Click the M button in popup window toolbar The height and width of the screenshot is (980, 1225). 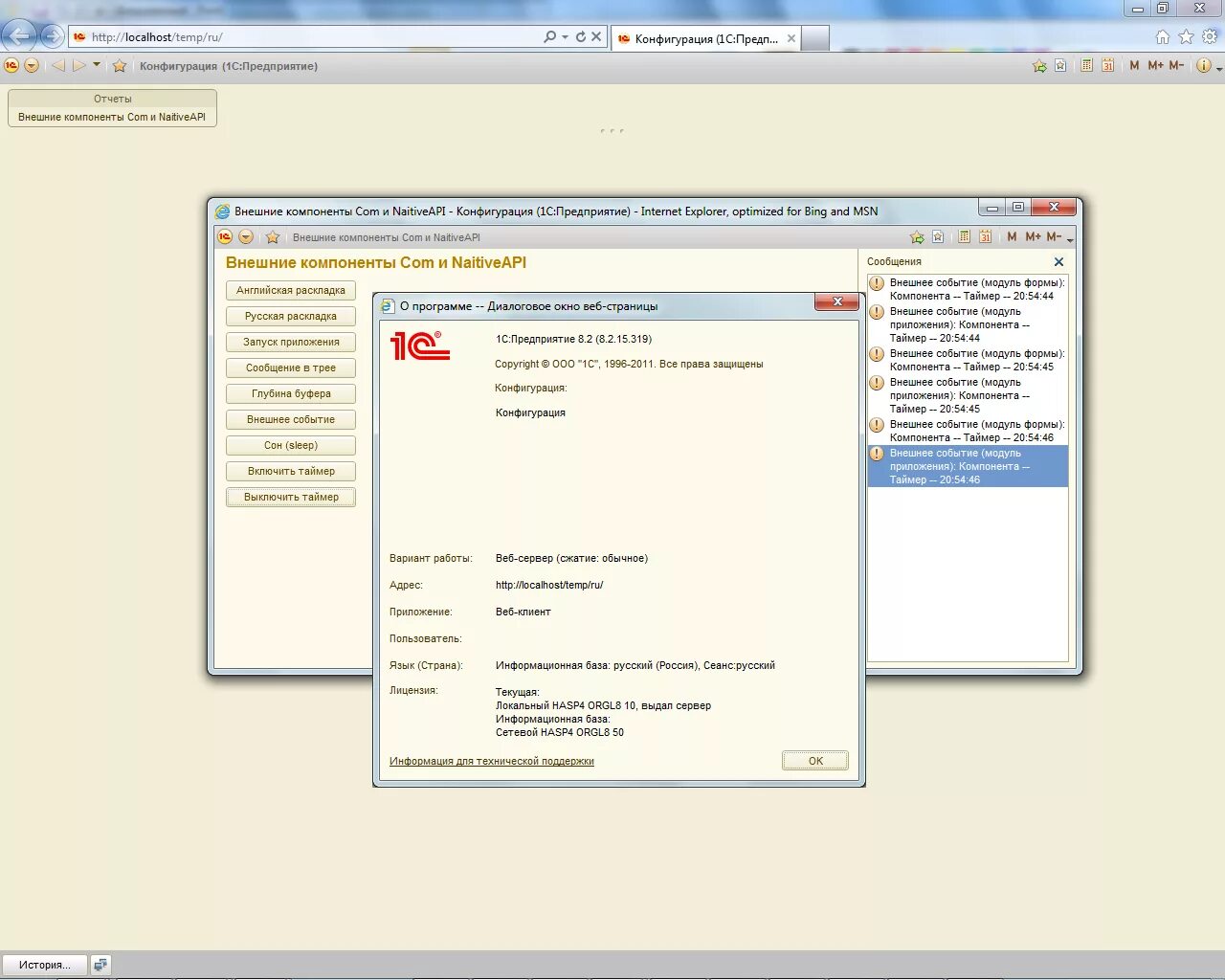pos(1012,237)
